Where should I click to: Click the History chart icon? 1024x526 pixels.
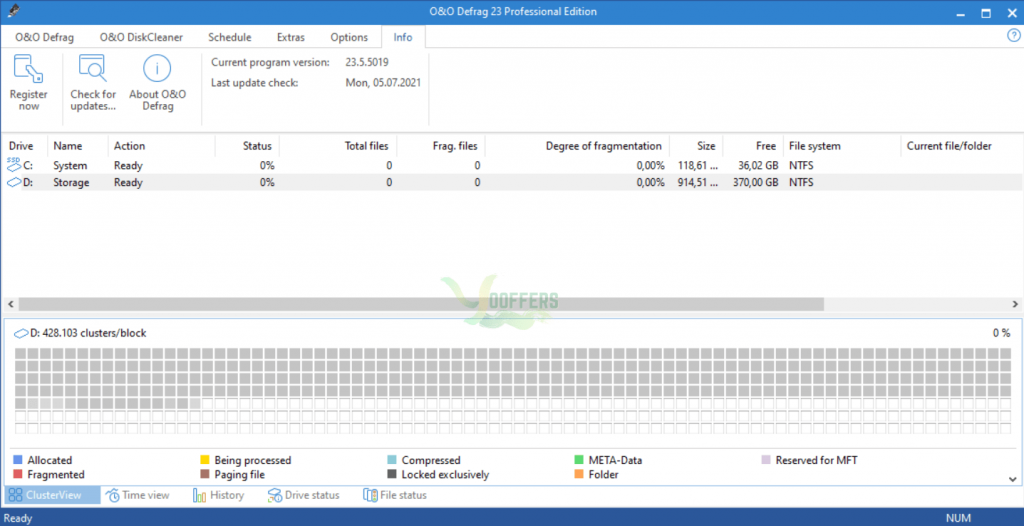pyautogui.click(x=199, y=495)
